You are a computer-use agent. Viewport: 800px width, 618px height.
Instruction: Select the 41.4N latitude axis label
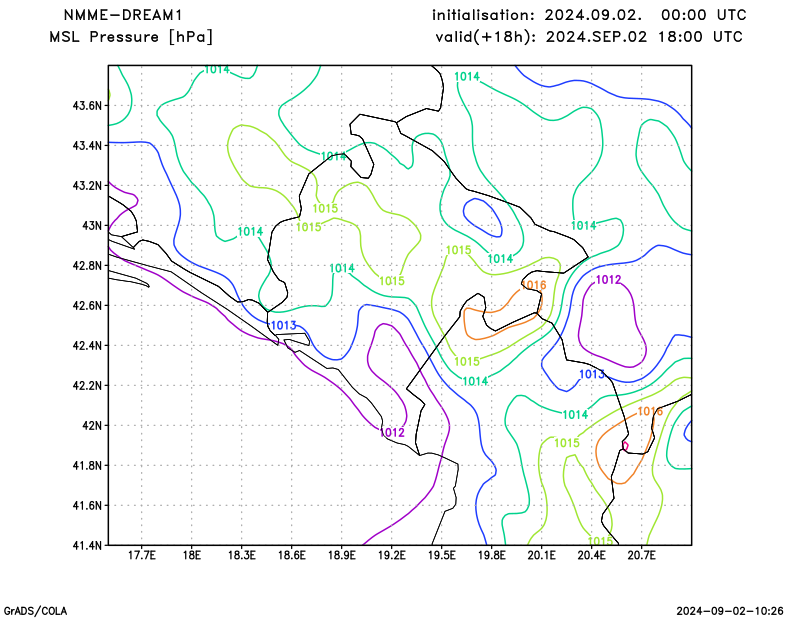pyautogui.click(x=87, y=545)
